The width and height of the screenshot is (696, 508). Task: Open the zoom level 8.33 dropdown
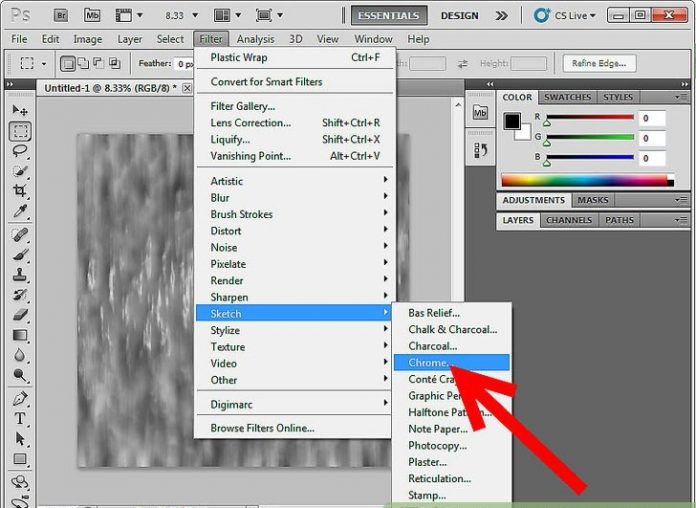[183, 15]
